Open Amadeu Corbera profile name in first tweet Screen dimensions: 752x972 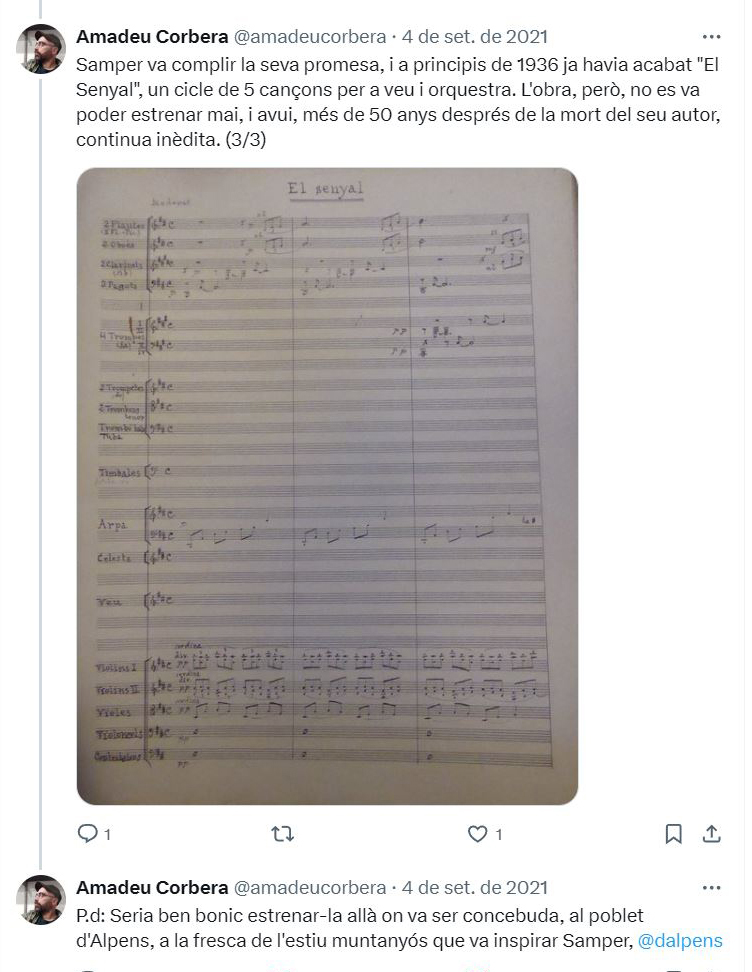pos(152,37)
